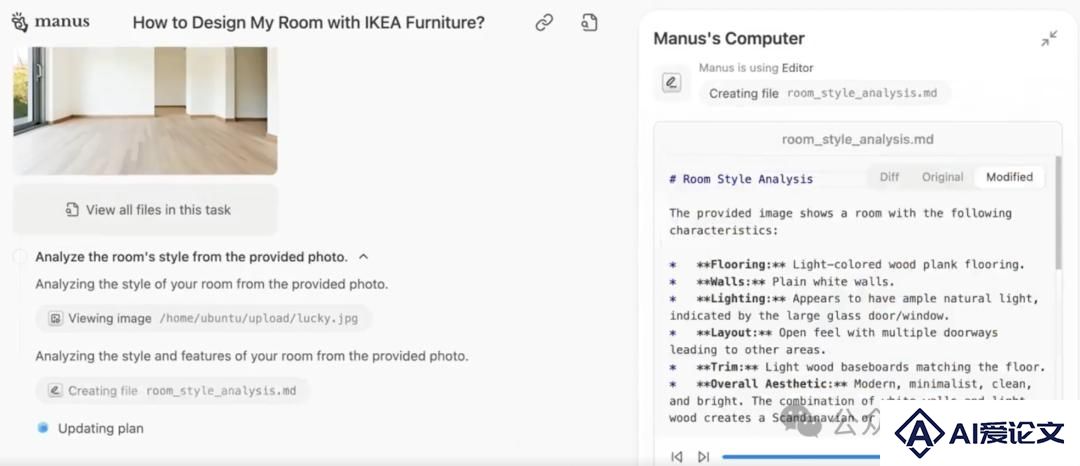
Task: Click the Editor tool icon
Action: point(671,83)
